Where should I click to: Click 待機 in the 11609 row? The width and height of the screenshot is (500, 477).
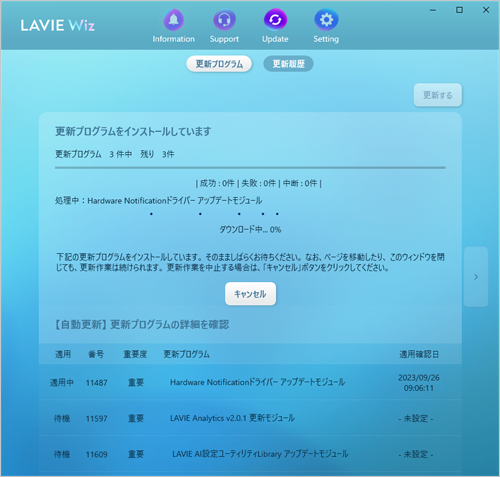[62, 454]
